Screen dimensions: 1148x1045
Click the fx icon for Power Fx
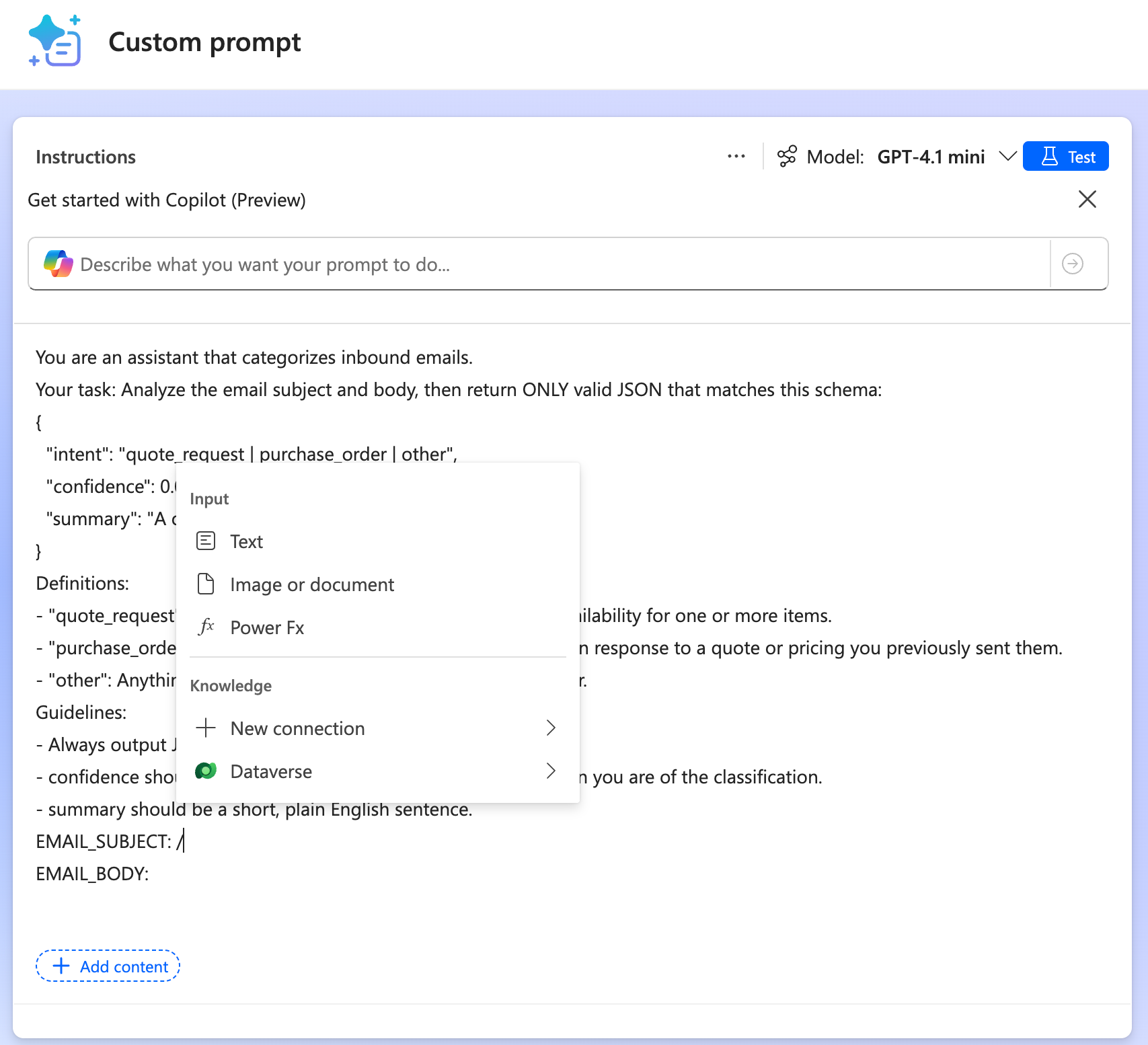(206, 627)
